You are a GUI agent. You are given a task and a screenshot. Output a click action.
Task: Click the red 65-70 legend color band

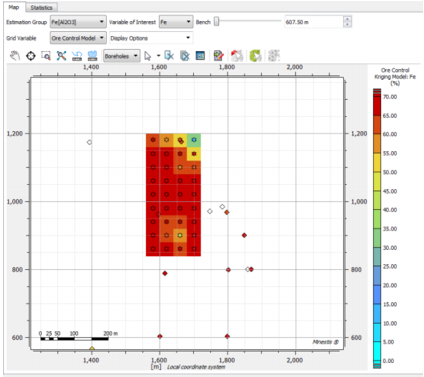pos(377,106)
